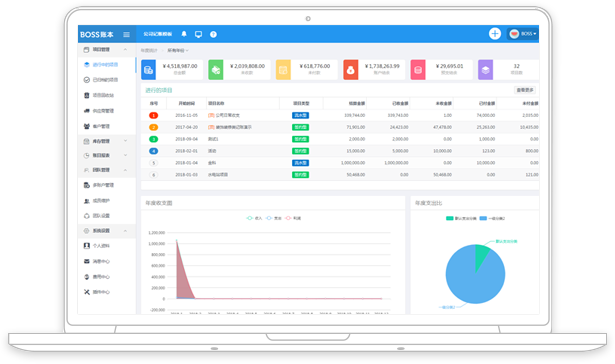Click the yellow icon on the ¥618,776.00 card

click(x=283, y=70)
